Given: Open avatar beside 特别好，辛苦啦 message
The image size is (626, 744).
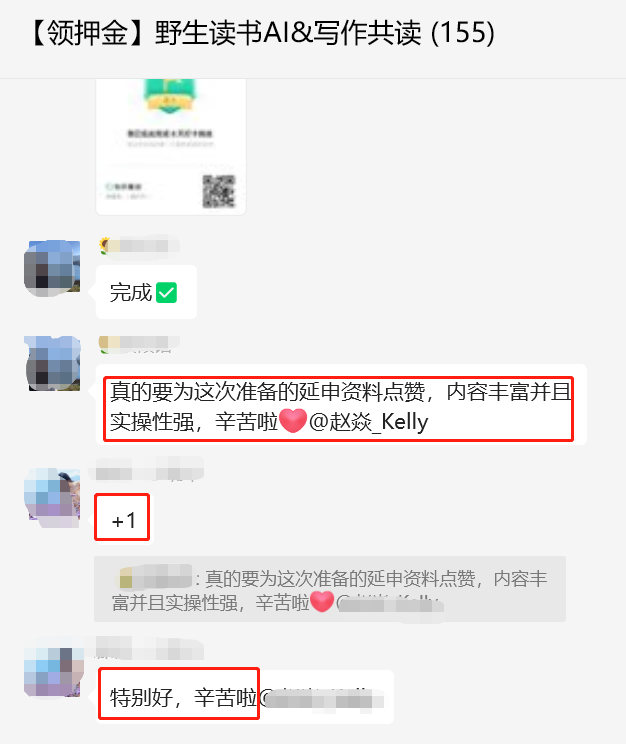Looking at the screenshot, I should (x=54, y=672).
